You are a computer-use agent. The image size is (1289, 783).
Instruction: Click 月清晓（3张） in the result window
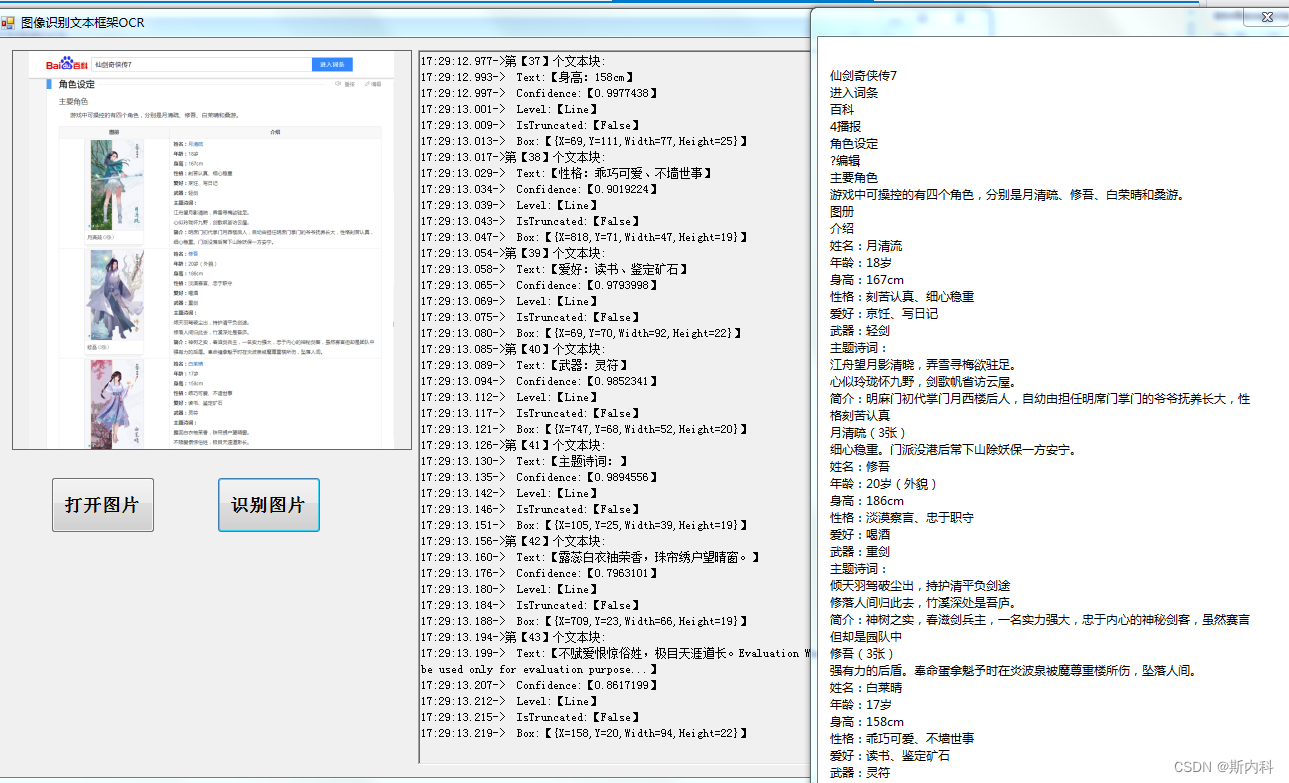pyautogui.click(x=869, y=433)
